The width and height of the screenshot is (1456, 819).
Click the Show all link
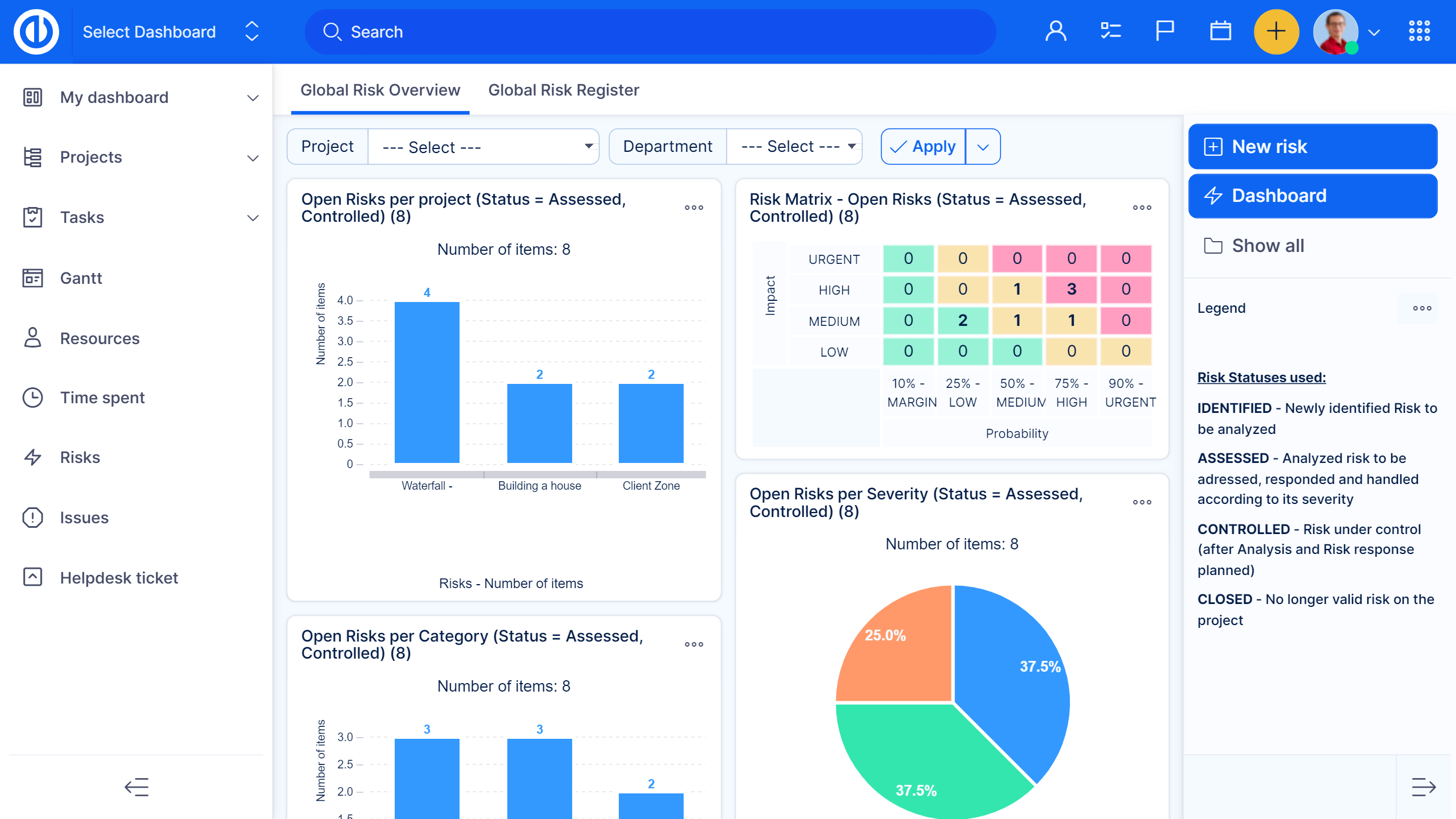1267,246
